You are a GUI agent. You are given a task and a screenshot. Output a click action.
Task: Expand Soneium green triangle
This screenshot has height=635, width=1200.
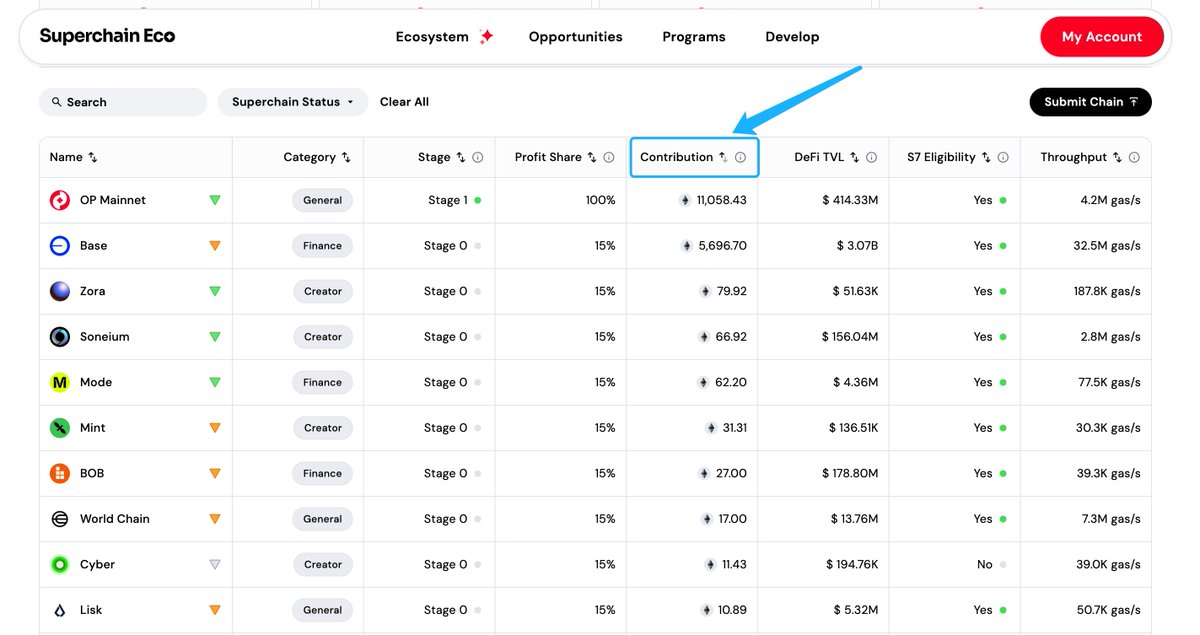[x=215, y=337]
